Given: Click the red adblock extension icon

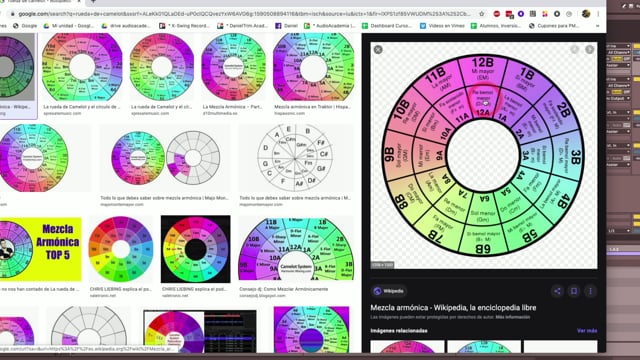Looking at the screenshot, I should pos(497,14).
